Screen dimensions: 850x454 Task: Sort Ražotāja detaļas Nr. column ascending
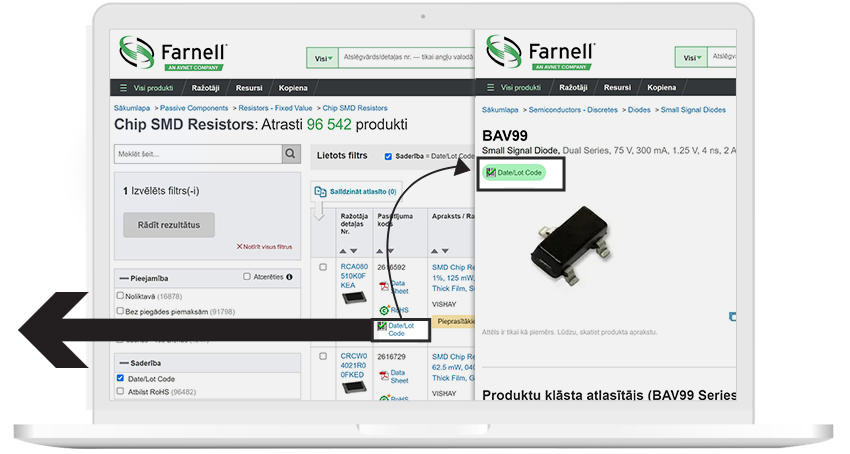pos(343,251)
